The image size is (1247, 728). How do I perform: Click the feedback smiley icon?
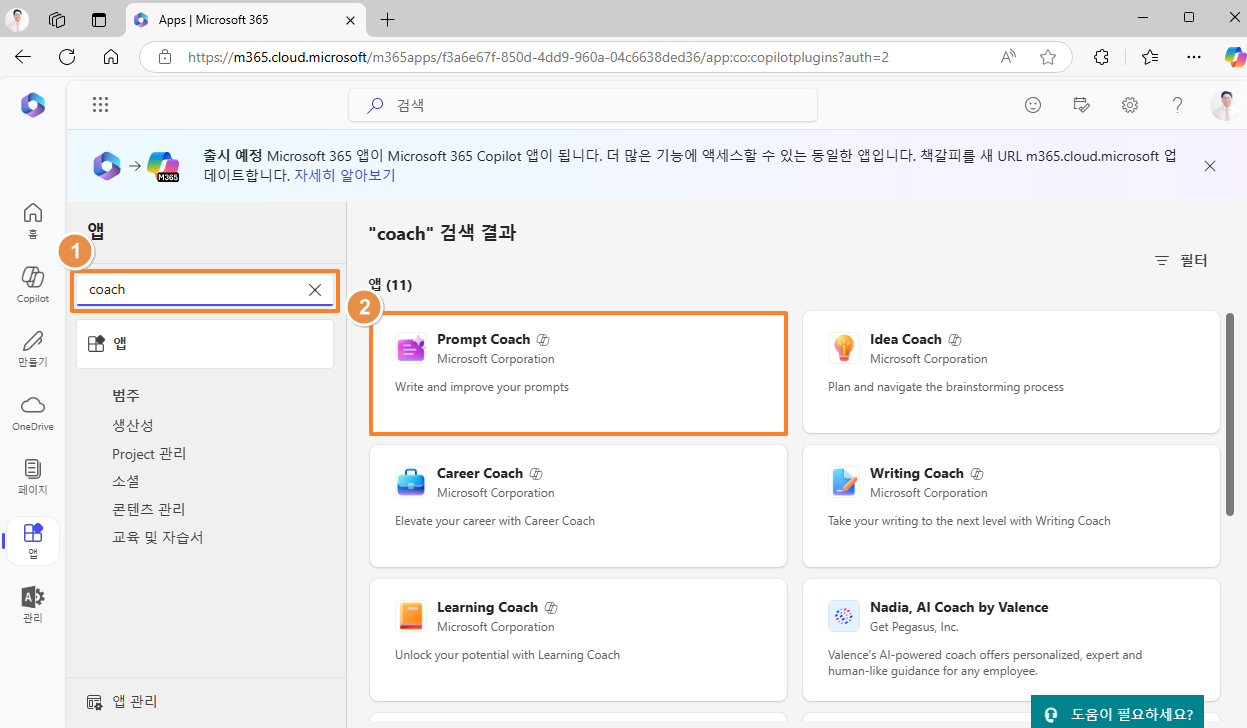[x=1033, y=105]
